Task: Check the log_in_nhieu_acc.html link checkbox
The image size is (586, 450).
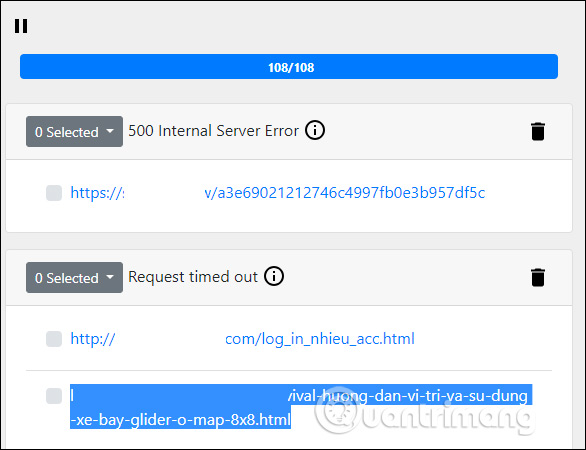Action: [x=54, y=339]
